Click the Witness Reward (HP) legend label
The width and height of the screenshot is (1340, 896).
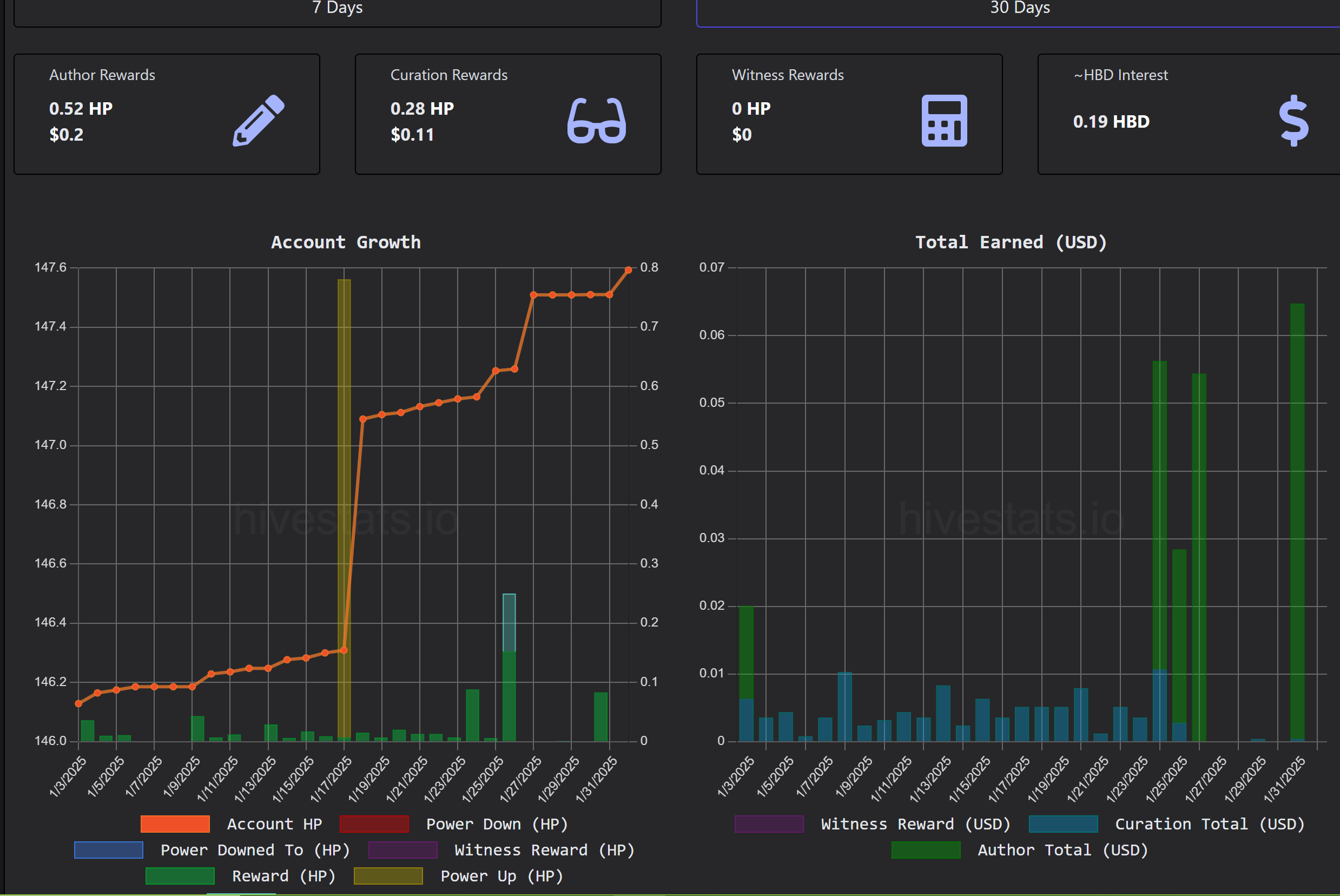click(x=544, y=849)
